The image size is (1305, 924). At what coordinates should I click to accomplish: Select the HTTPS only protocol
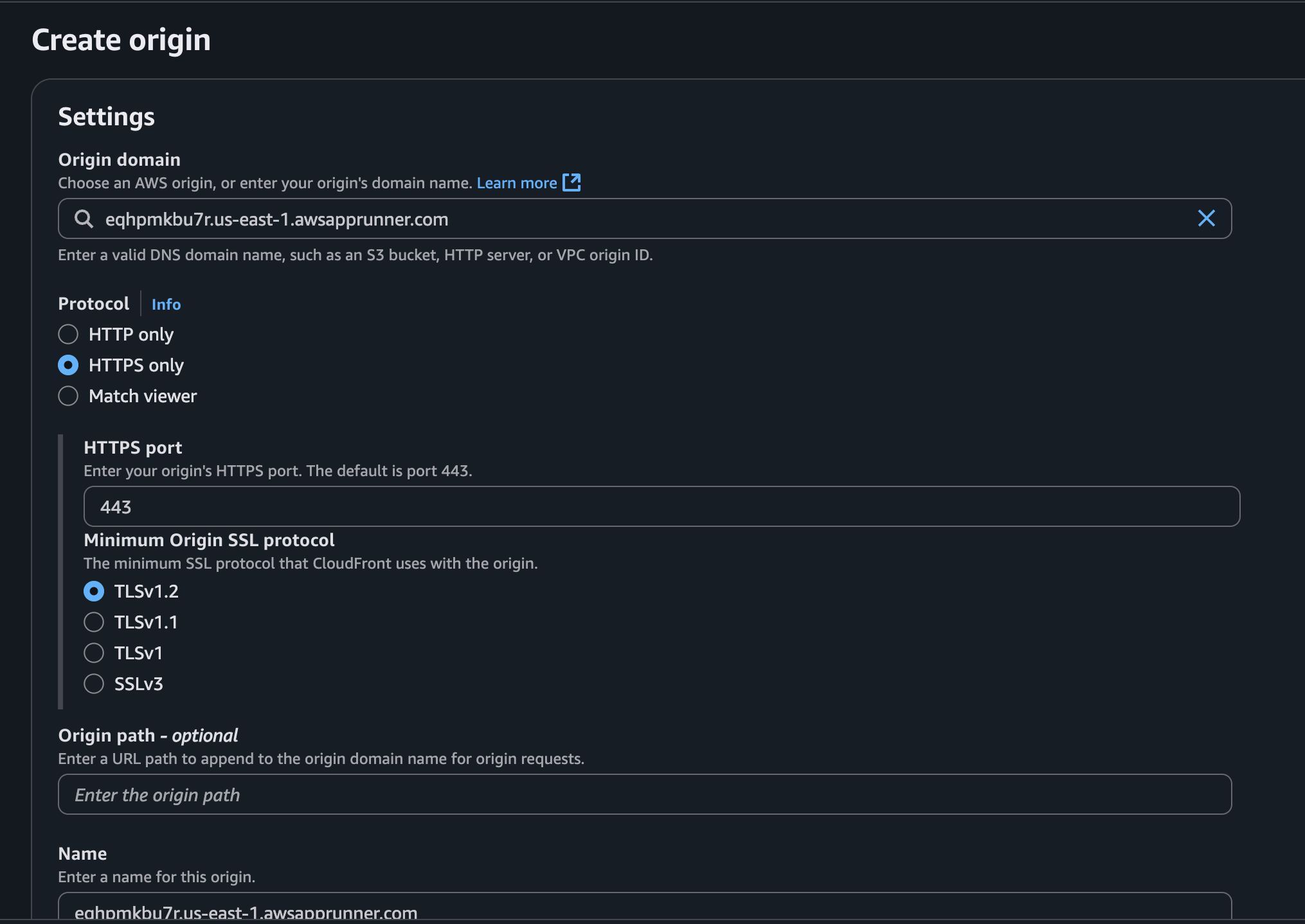tap(68, 365)
